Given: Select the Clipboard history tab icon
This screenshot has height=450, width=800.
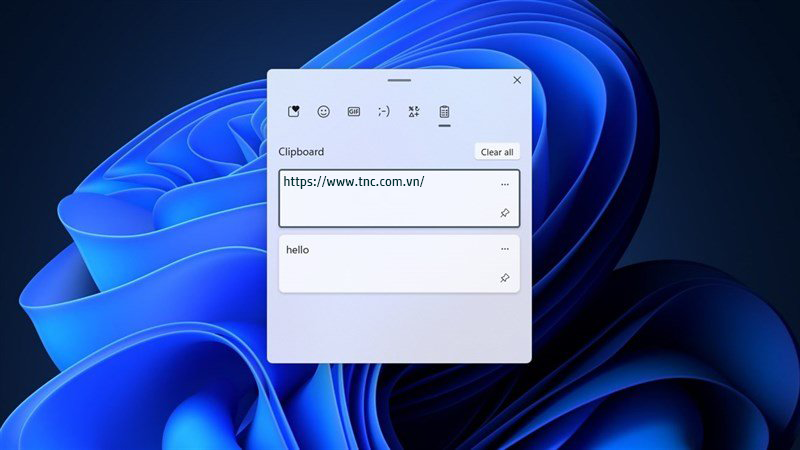Looking at the screenshot, I should point(444,111).
